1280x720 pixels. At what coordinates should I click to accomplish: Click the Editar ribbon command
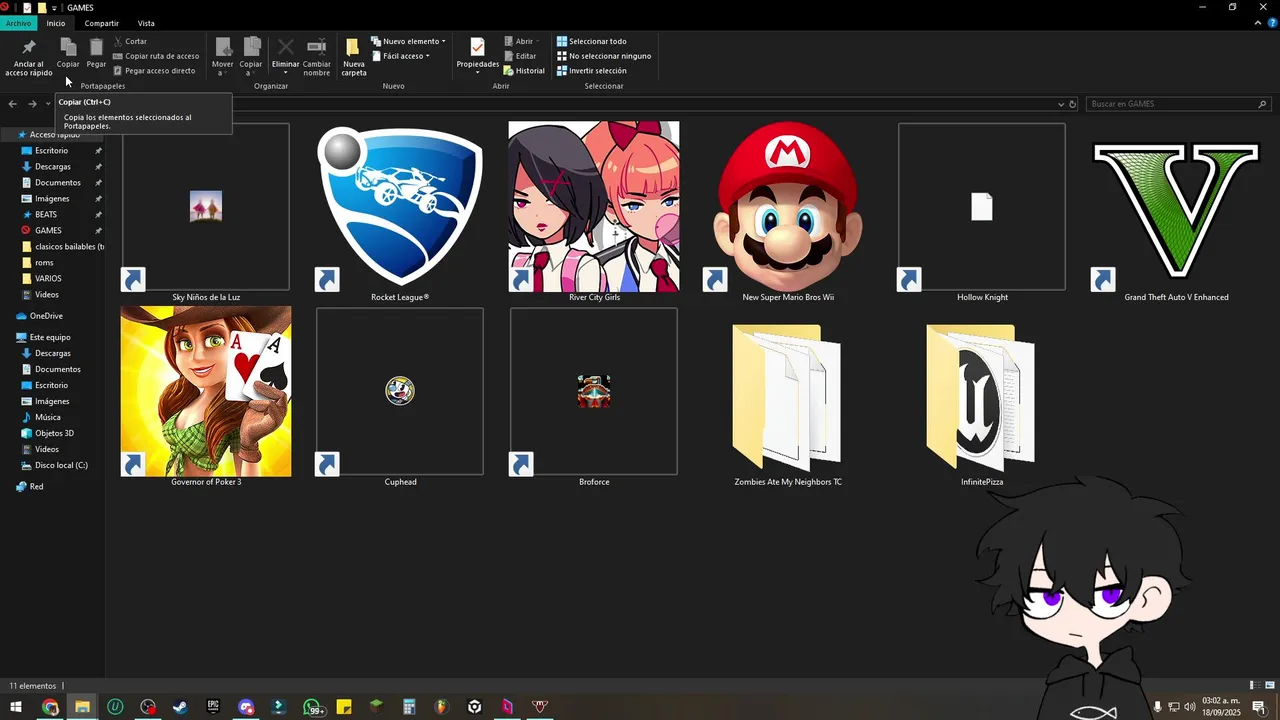pyautogui.click(x=520, y=56)
